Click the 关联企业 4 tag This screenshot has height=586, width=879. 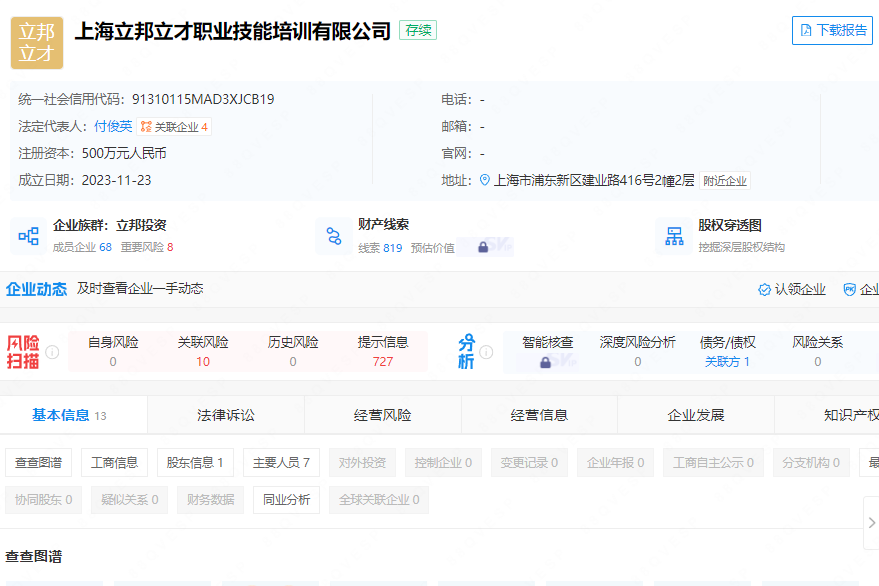174,127
